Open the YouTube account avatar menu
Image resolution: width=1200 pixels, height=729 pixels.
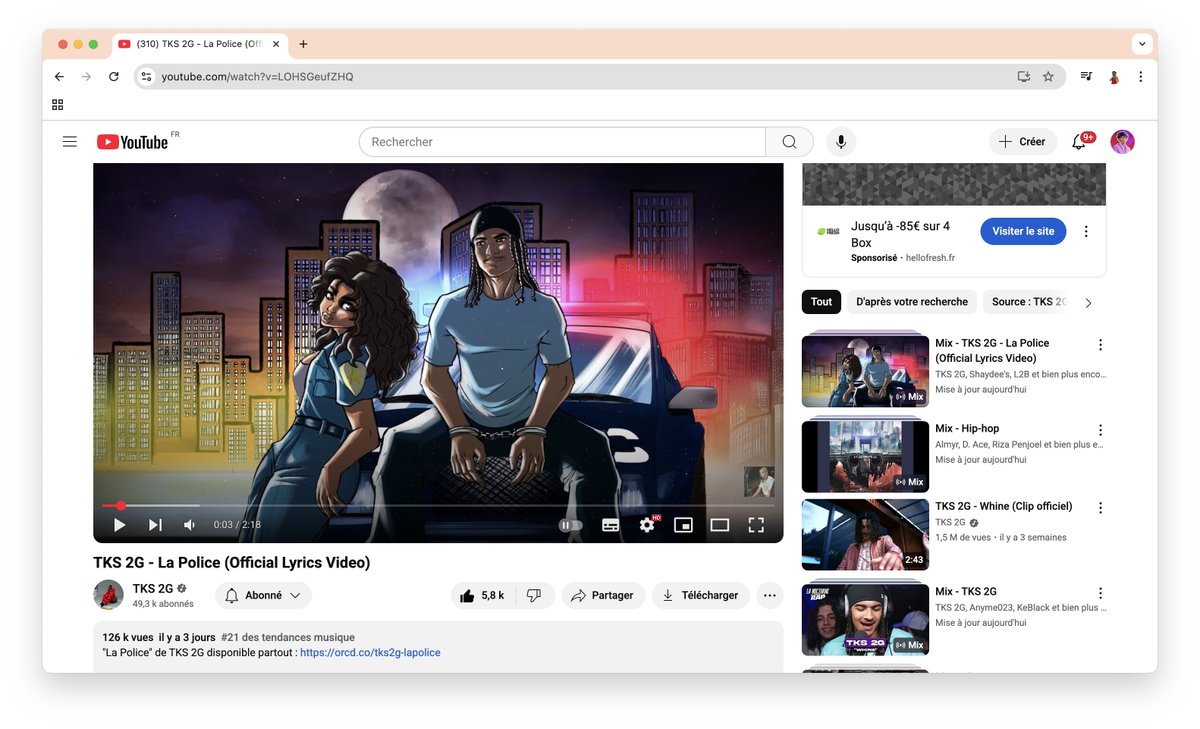(1122, 142)
